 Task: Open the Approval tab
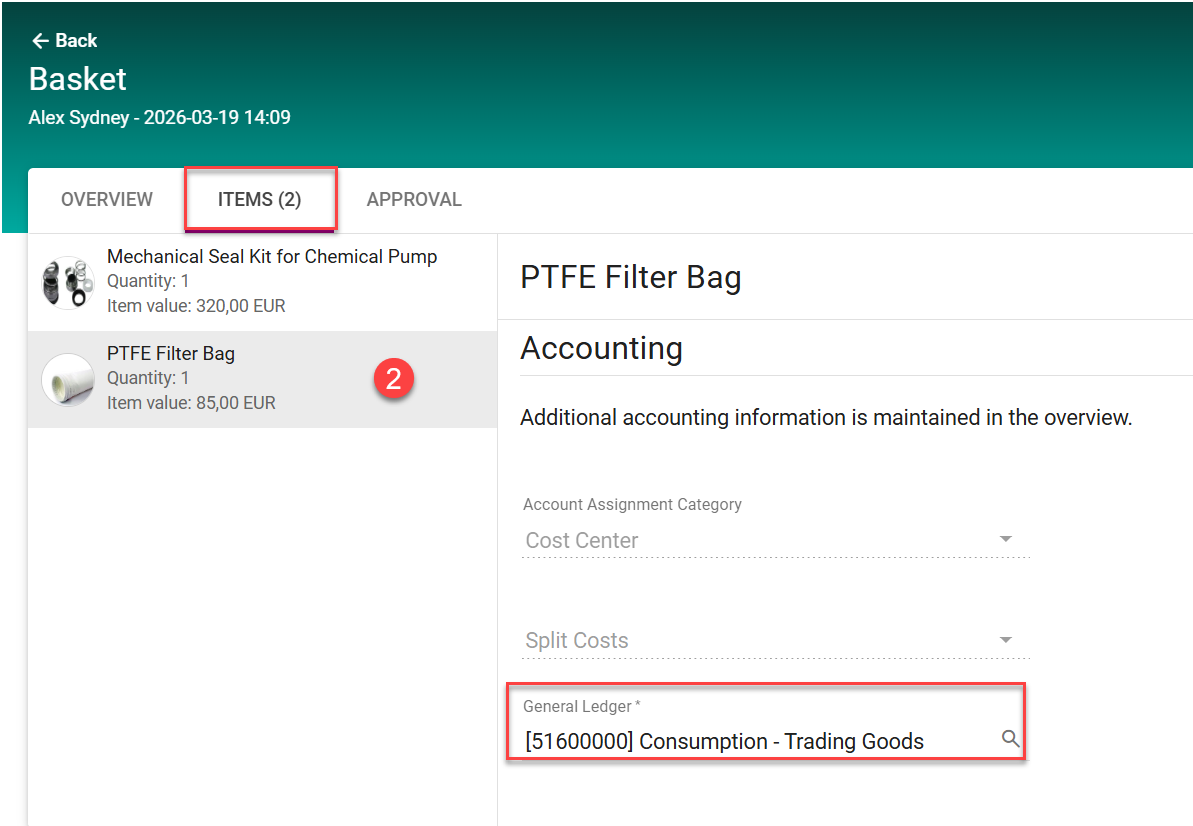click(414, 199)
